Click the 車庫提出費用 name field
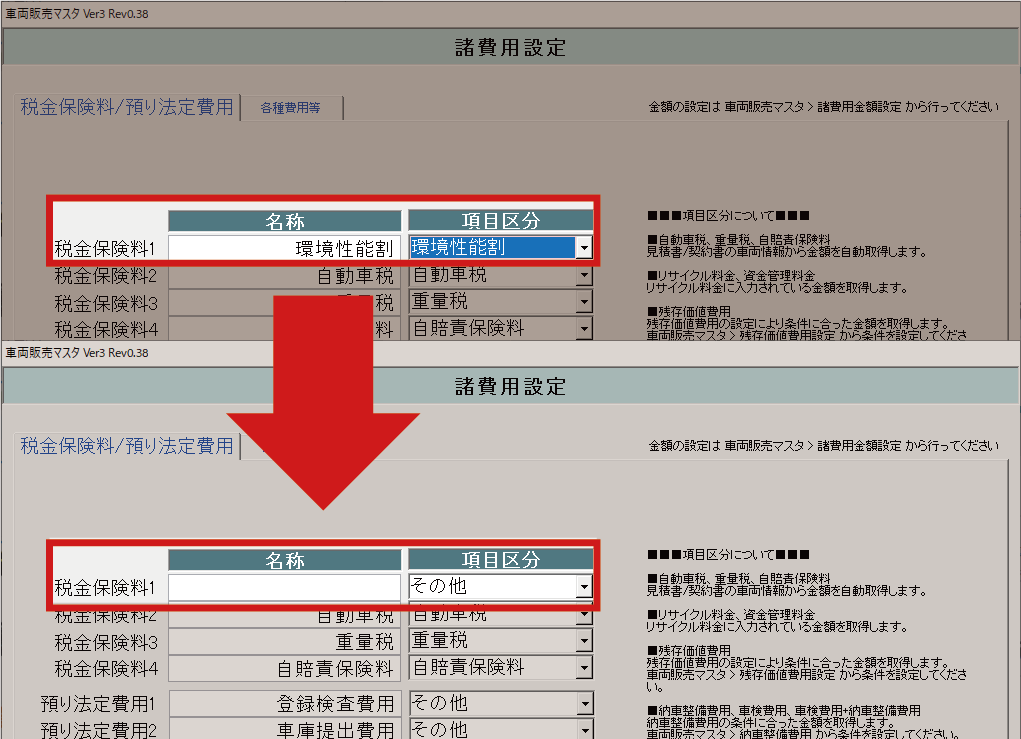The image size is (1021, 739). pos(284,730)
